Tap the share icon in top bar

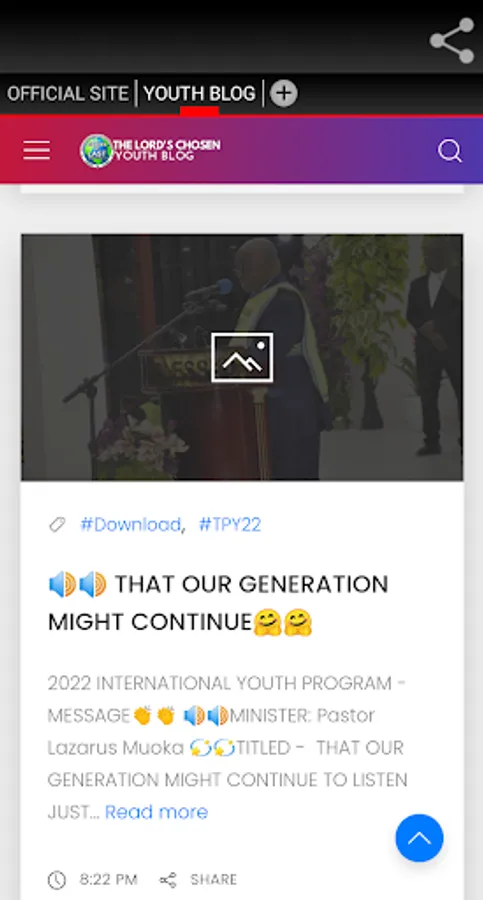tap(452, 40)
